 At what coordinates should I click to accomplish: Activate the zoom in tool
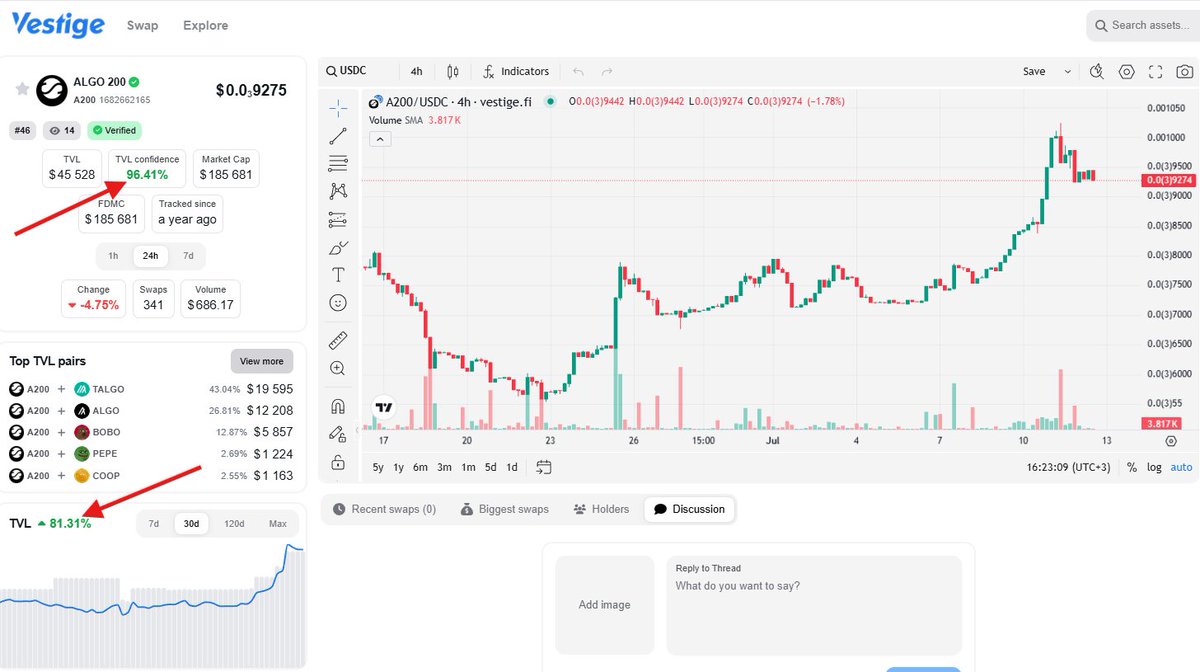click(x=338, y=369)
